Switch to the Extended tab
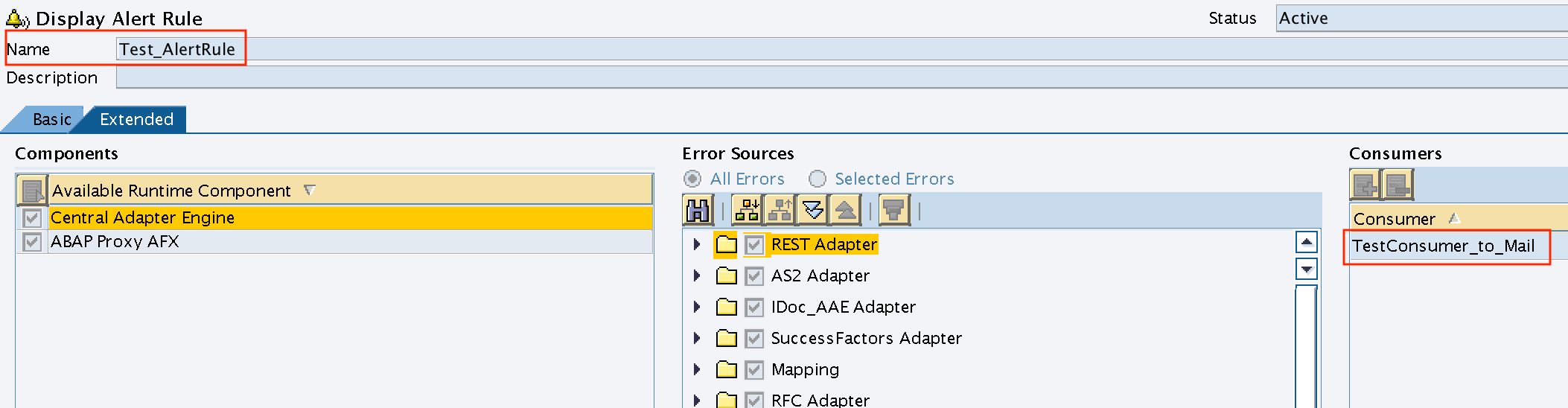The width and height of the screenshot is (1568, 408). tap(136, 119)
